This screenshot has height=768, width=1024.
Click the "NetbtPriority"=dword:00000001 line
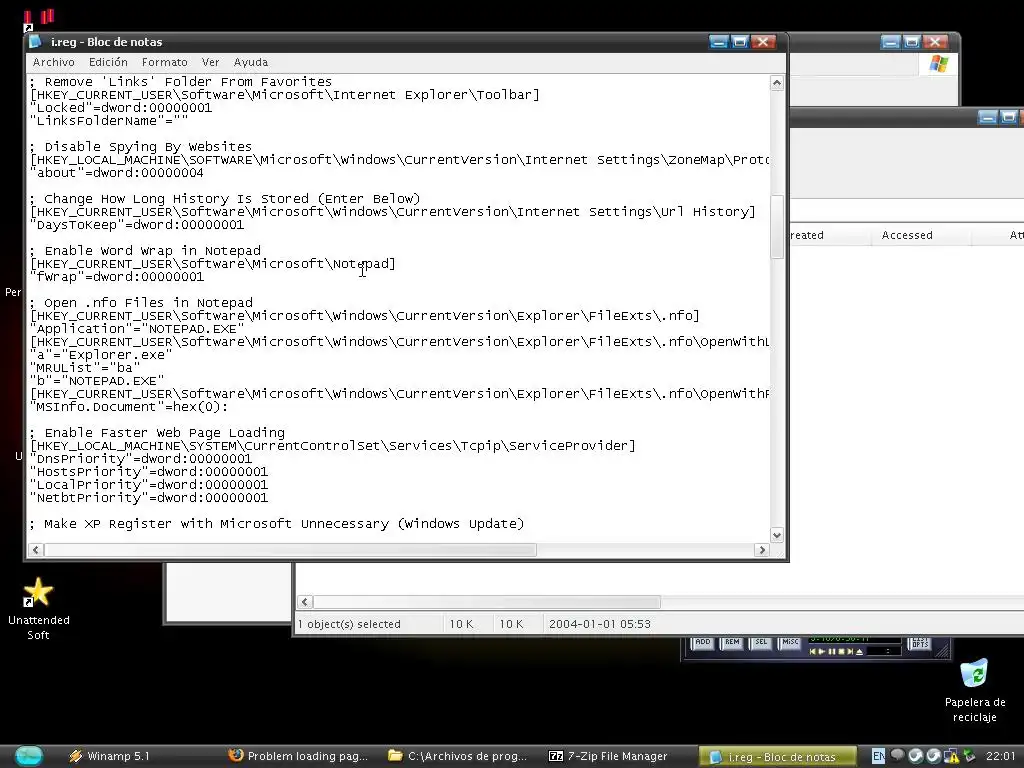pos(149,498)
